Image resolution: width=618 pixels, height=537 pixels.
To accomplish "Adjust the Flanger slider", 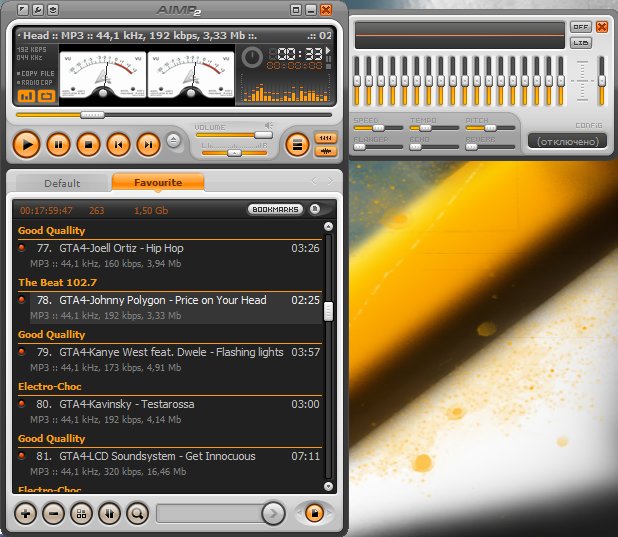I will [378, 147].
